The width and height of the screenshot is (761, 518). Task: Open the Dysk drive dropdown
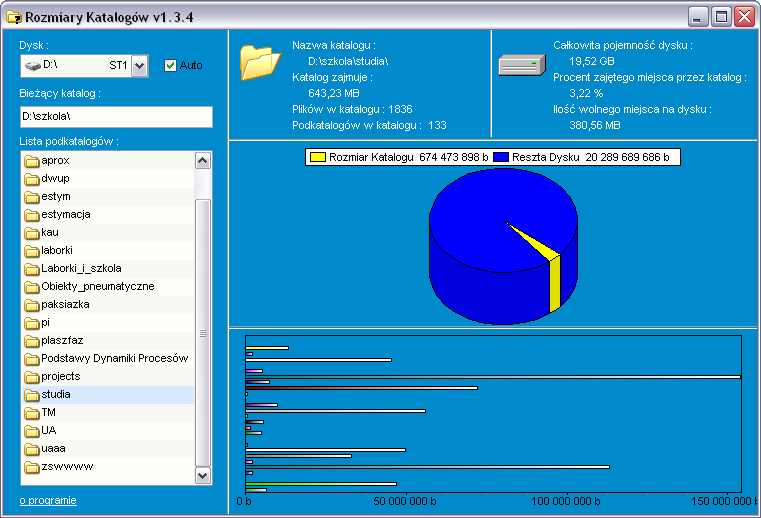(x=139, y=66)
